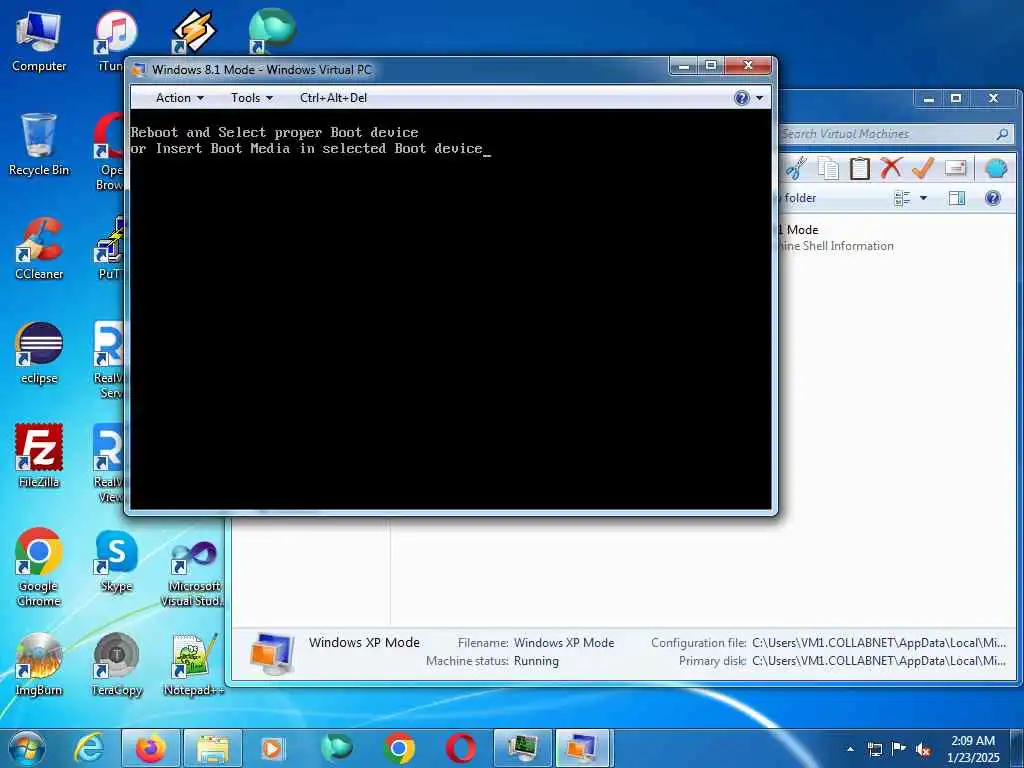Screen dimensions: 1024x768
Task: Click the Copy toolbar icon
Action: tap(828, 168)
